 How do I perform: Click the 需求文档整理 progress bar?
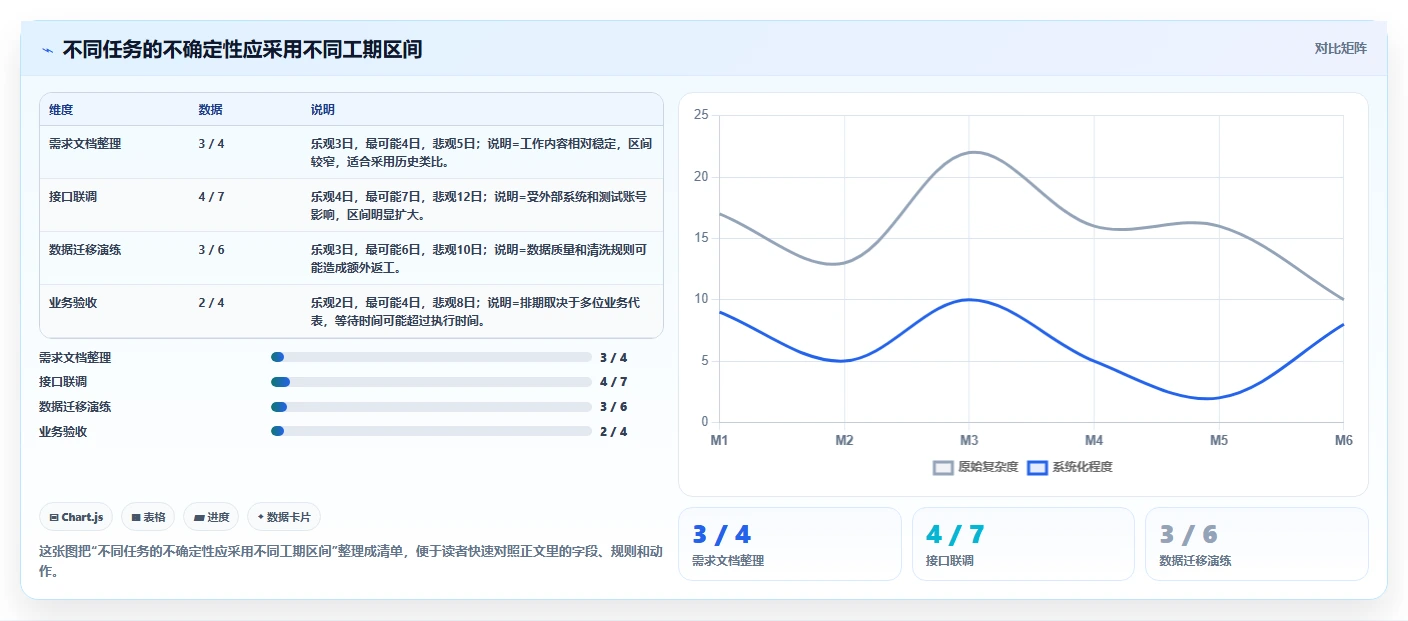(x=431, y=357)
